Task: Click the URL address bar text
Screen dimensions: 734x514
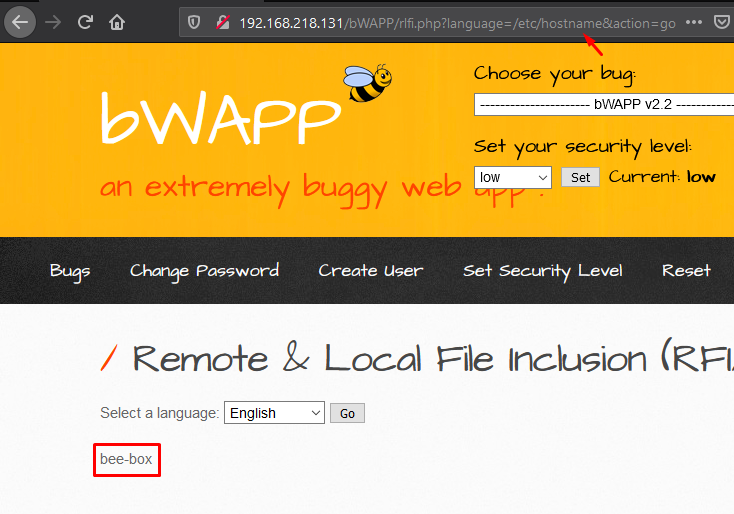Action: click(x=457, y=23)
